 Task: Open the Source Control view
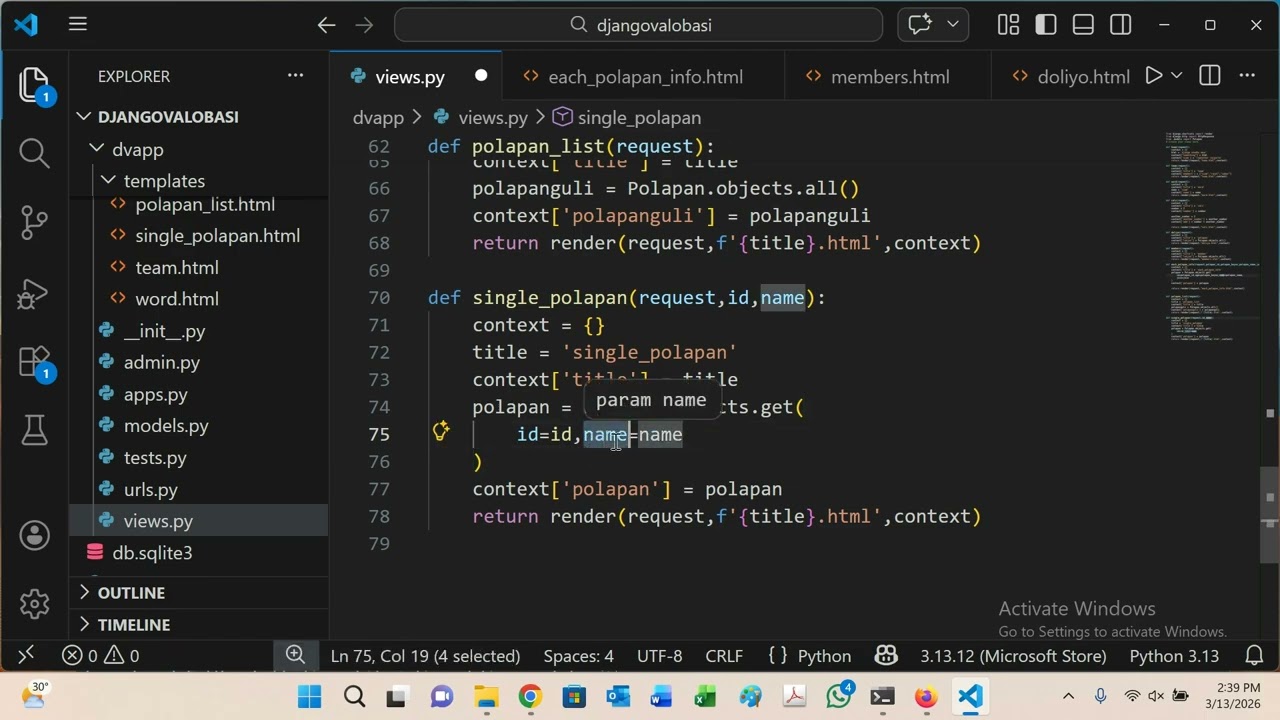tap(34, 223)
